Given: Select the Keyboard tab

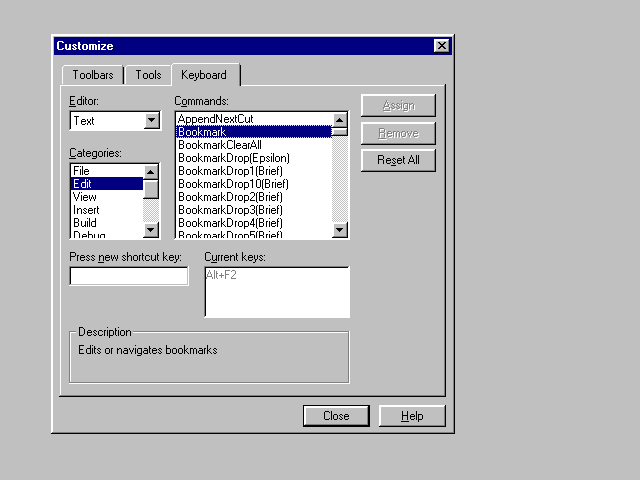Looking at the screenshot, I should point(204,75).
